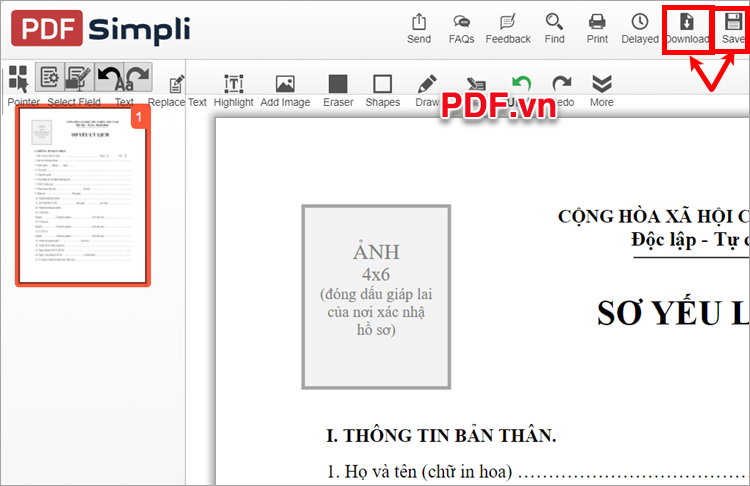
Task: Select the Pointer tool
Action: 19,79
